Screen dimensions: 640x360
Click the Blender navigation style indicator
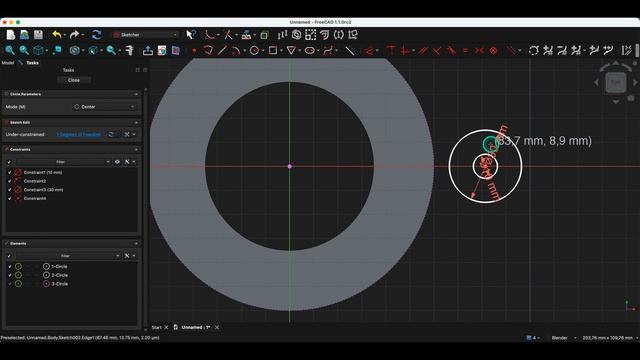[x=560, y=338]
